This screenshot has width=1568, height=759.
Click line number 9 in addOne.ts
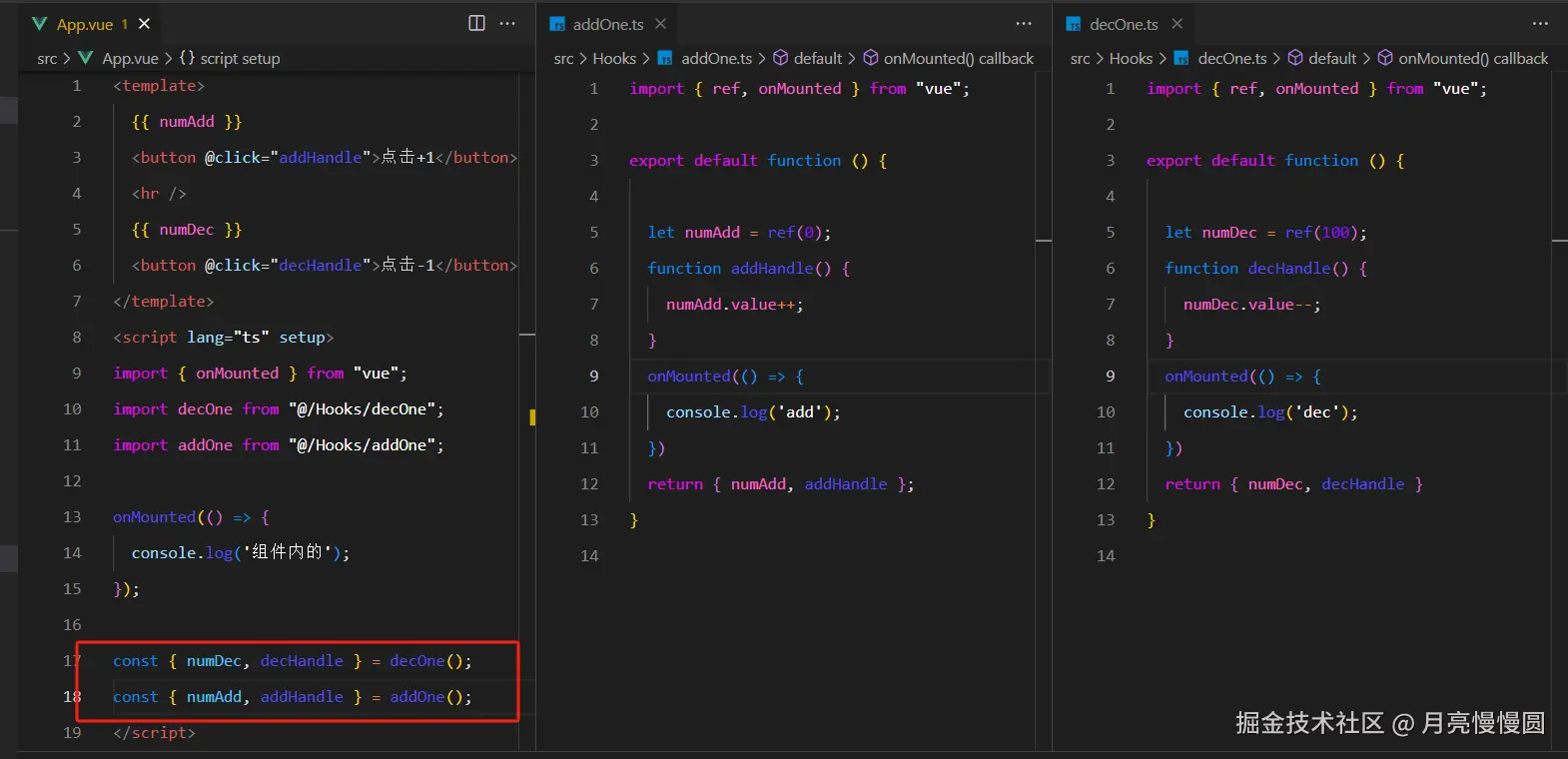[x=593, y=377]
